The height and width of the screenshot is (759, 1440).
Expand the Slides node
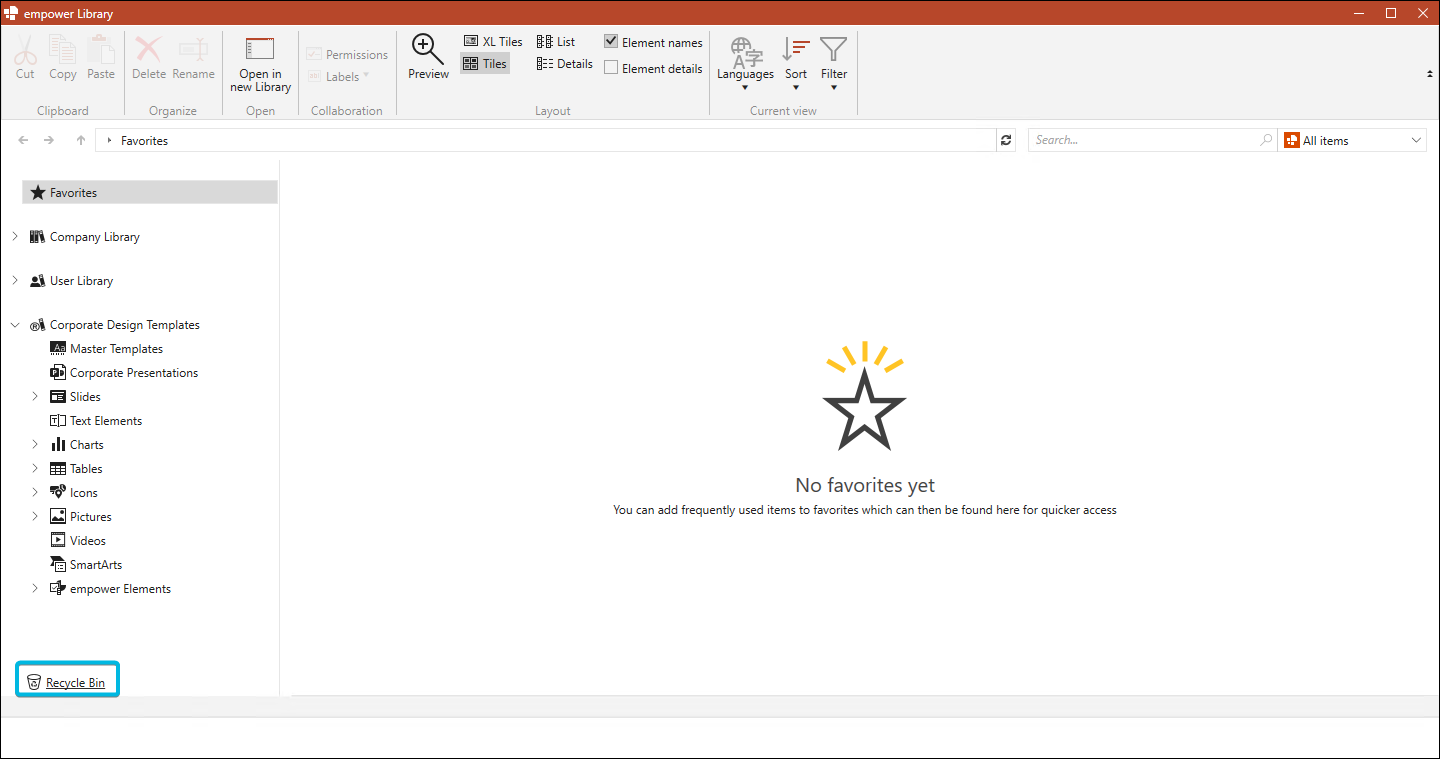[x=35, y=396]
